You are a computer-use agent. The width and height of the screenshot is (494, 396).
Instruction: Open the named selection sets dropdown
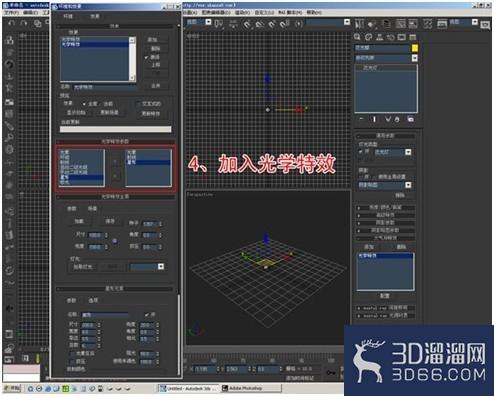[347, 22]
